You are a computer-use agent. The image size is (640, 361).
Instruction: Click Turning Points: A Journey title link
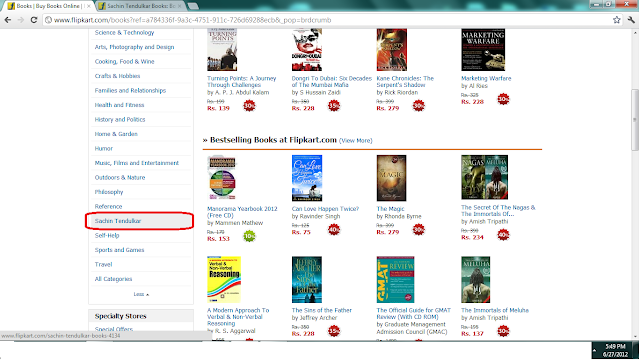[x=242, y=82]
